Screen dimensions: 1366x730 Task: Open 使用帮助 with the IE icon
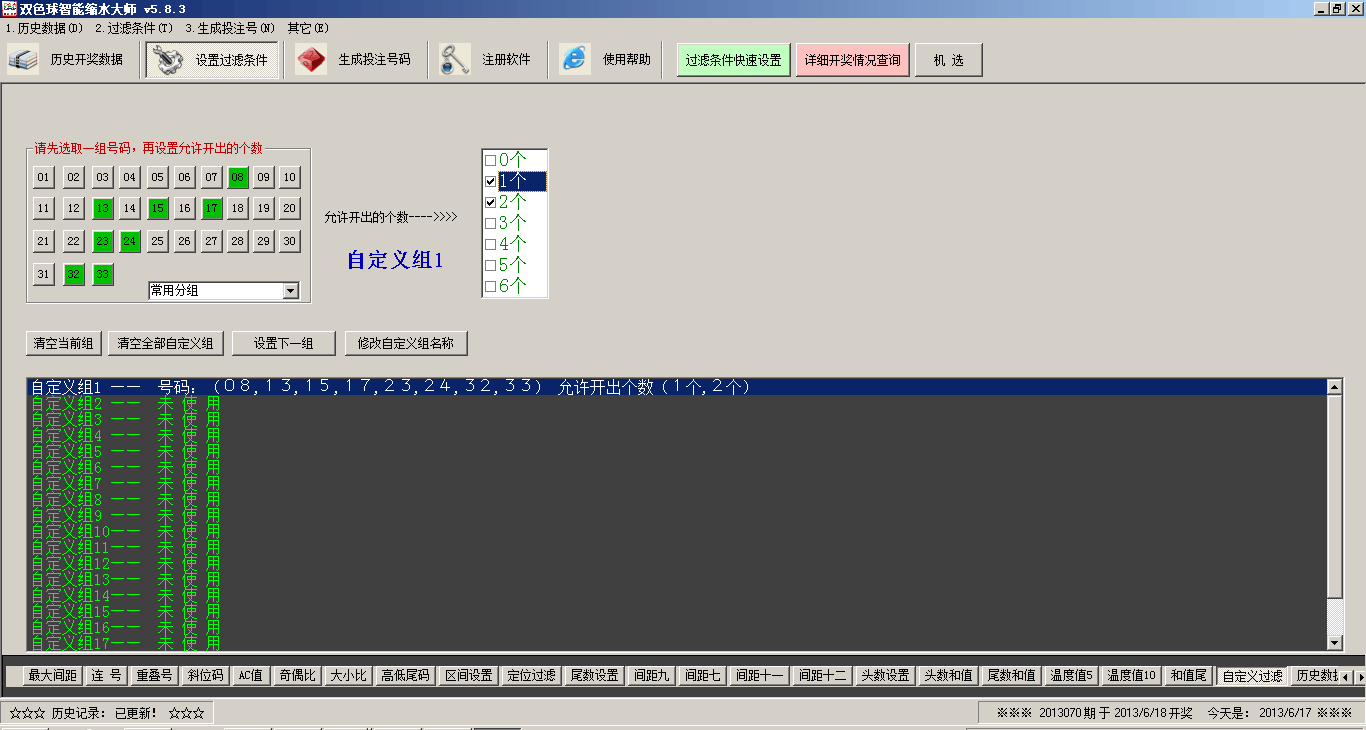click(607, 60)
